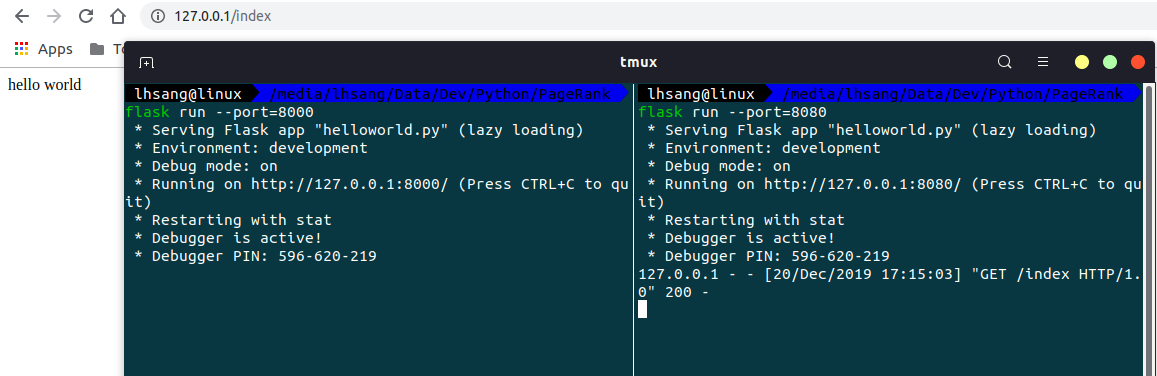The image size is (1157, 376).
Task: Click the cursor block in the right tmux pane
Action: click(x=643, y=310)
